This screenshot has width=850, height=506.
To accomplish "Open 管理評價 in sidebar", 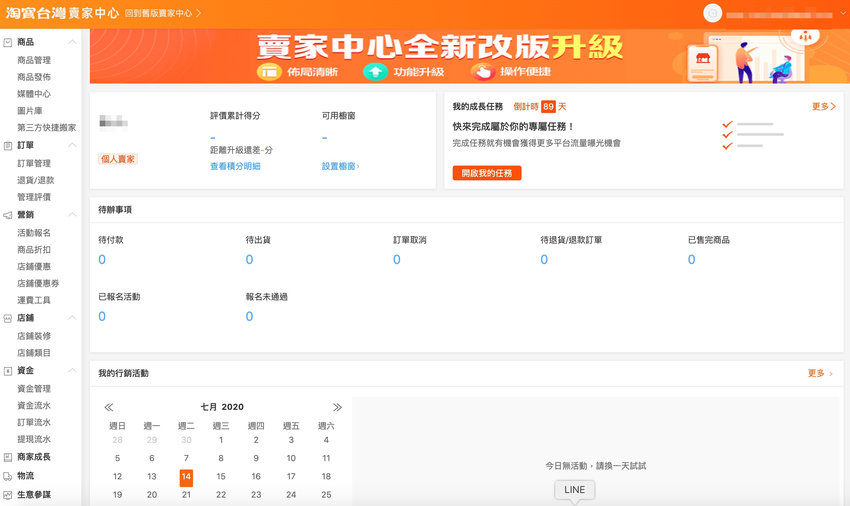I will pyautogui.click(x=34, y=197).
